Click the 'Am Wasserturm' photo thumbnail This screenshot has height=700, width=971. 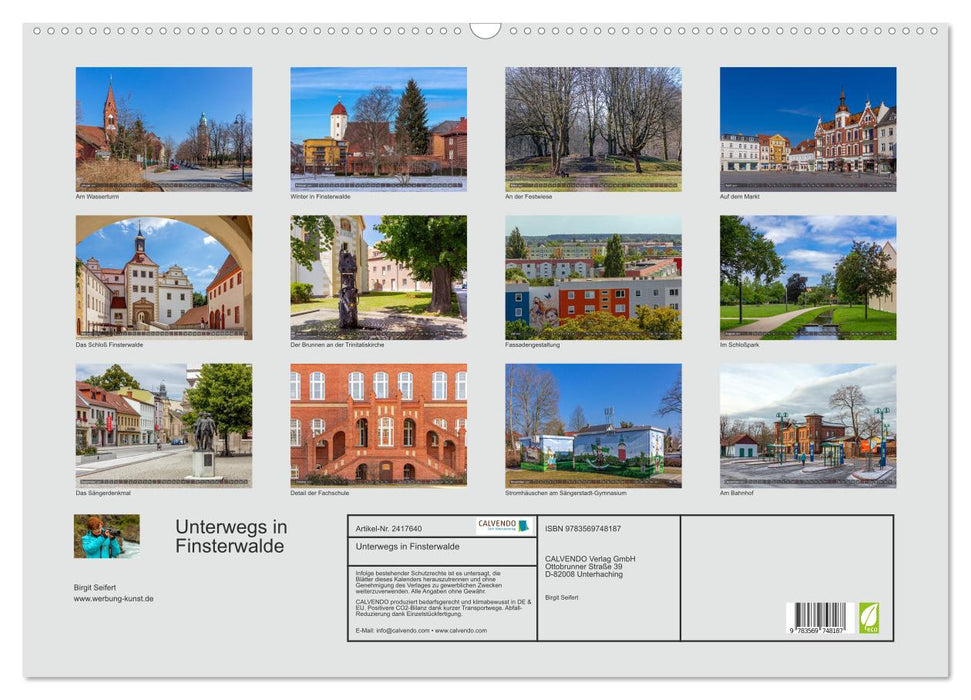(163, 129)
